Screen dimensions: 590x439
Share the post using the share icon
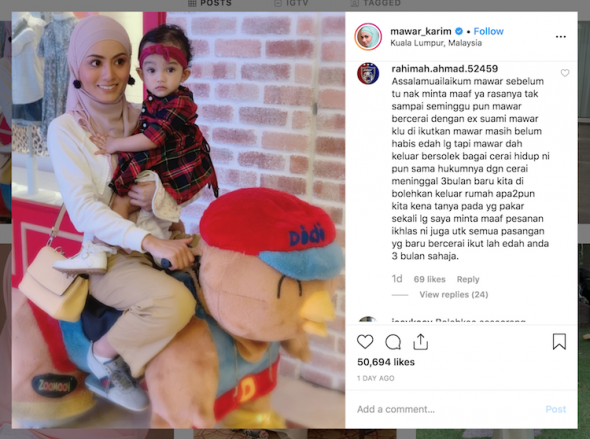pos(420,342)
